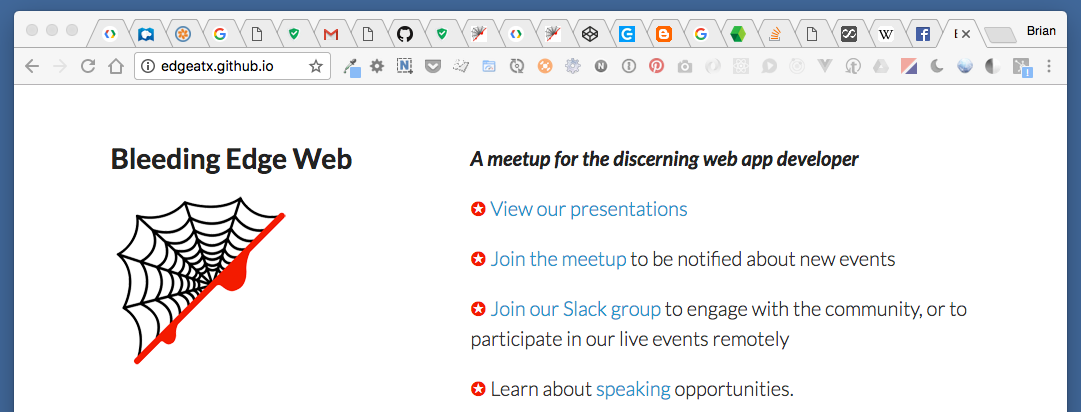Screen dimensions: 1081x412
Task: Switch to the Facebook tab
Action: coord(923,33)
